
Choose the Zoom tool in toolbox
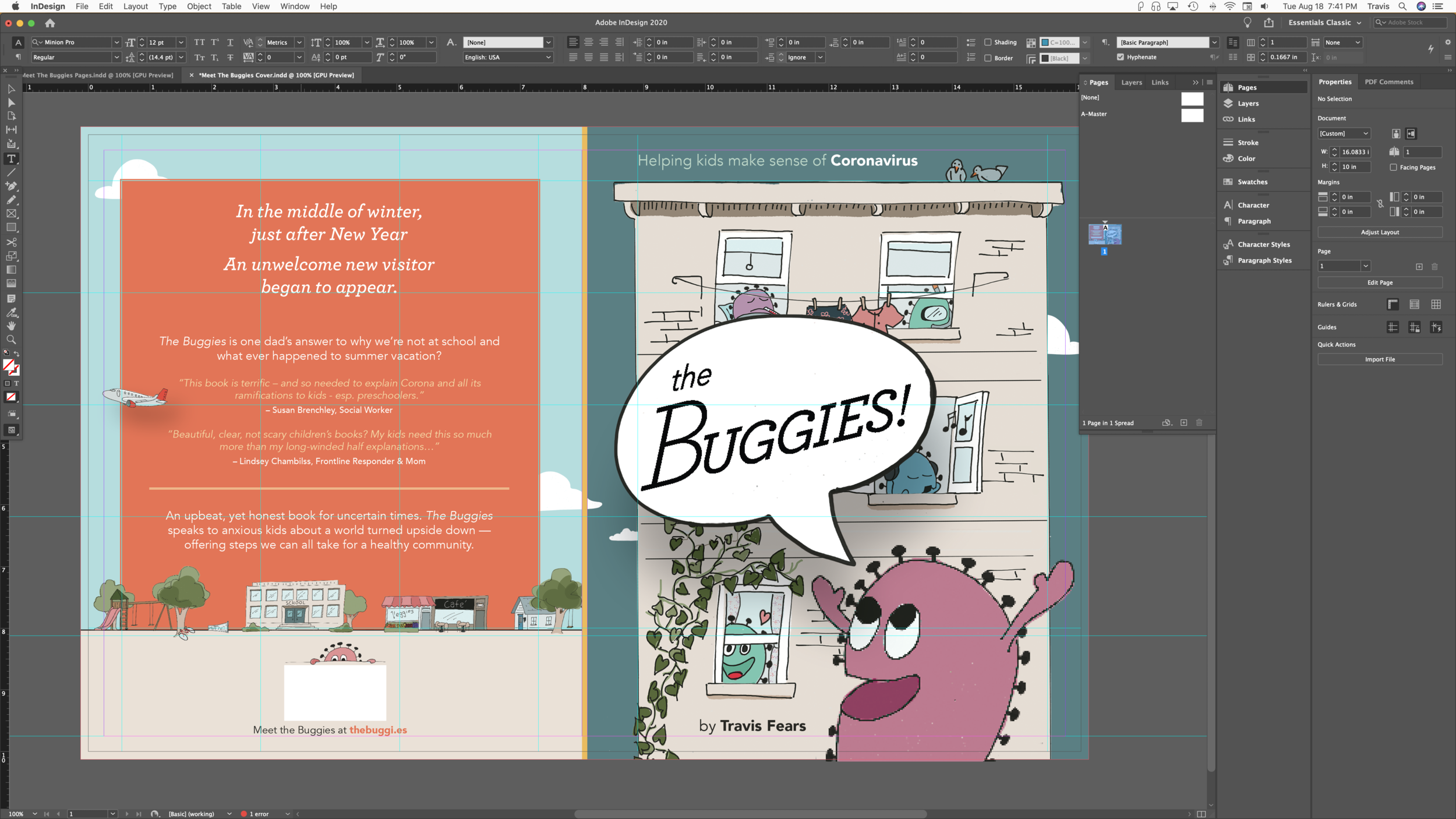(x=11, y=340)
